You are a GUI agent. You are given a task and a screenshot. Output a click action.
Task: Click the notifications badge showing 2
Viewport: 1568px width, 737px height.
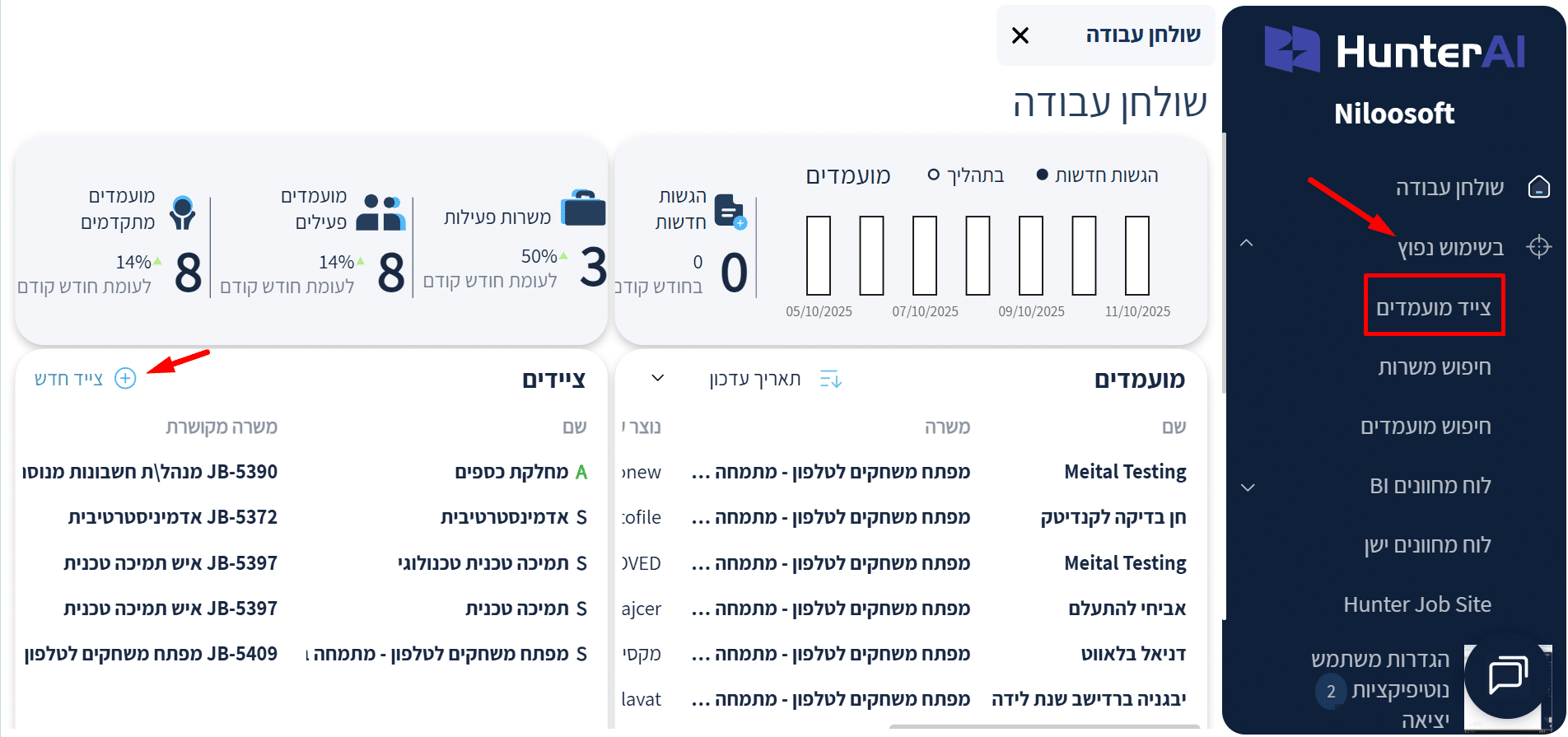tap(1331, 691)
